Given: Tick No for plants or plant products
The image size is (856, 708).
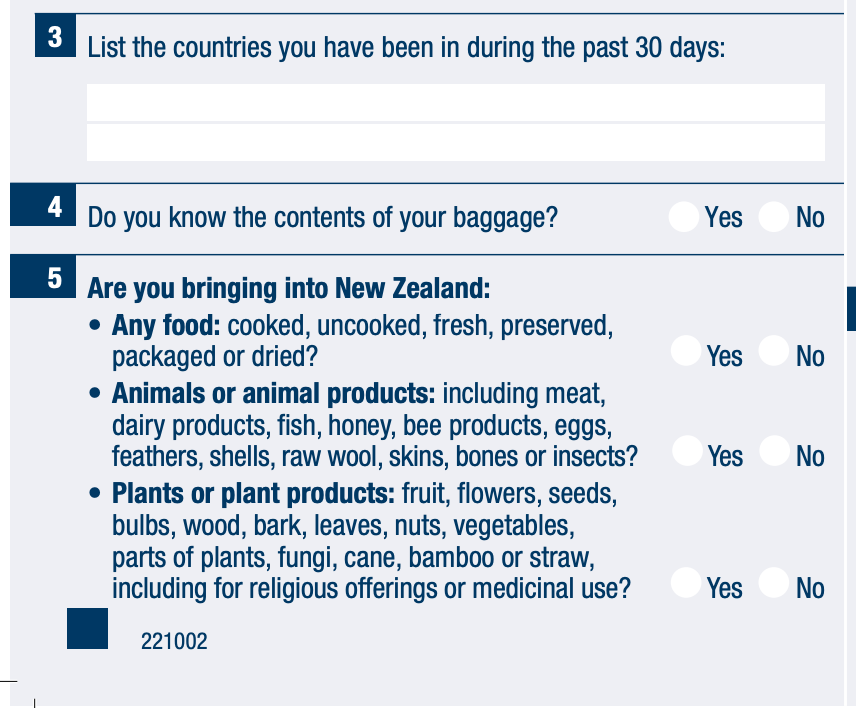Looking at the screenshot, I should pos(774,582).
